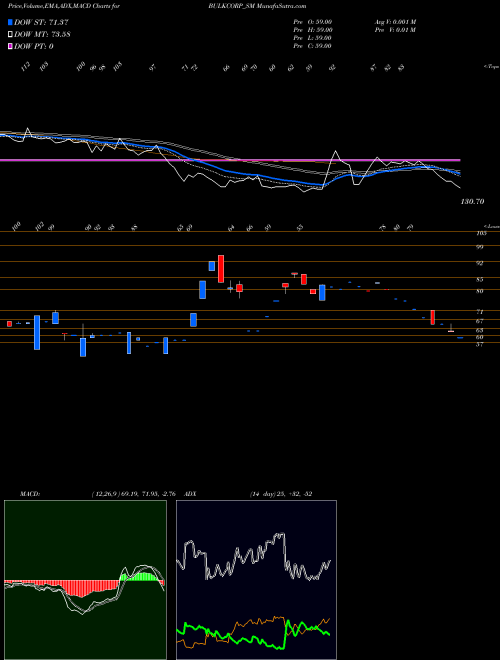Image resolution: width=500 pixels, height=660 pixels.
Task: Select the 'DOW PT: 0' legend label
Action: click(34, 46)
